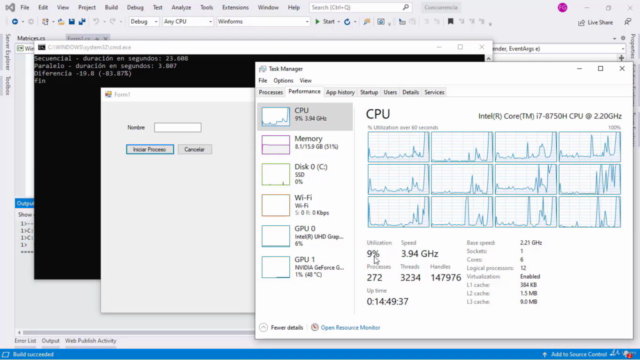Click the Live Share button
This screenshot has width=640, height=360.
(x=596, y=22)
